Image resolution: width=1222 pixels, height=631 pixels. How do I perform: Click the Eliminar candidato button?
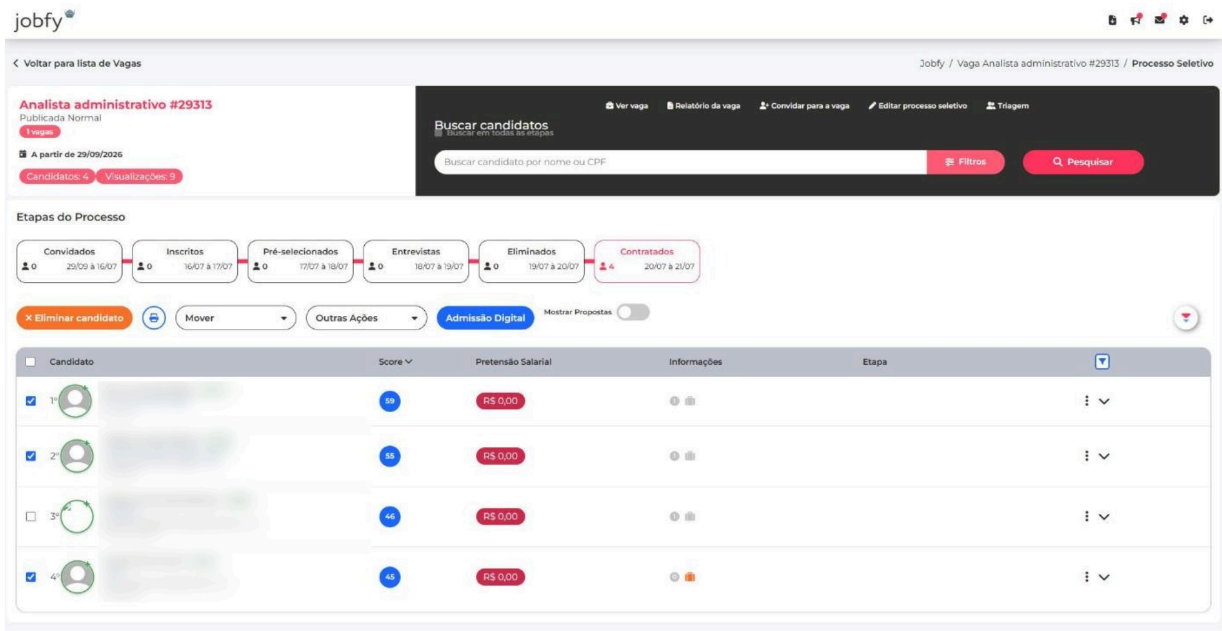click(x=75, y=318)
